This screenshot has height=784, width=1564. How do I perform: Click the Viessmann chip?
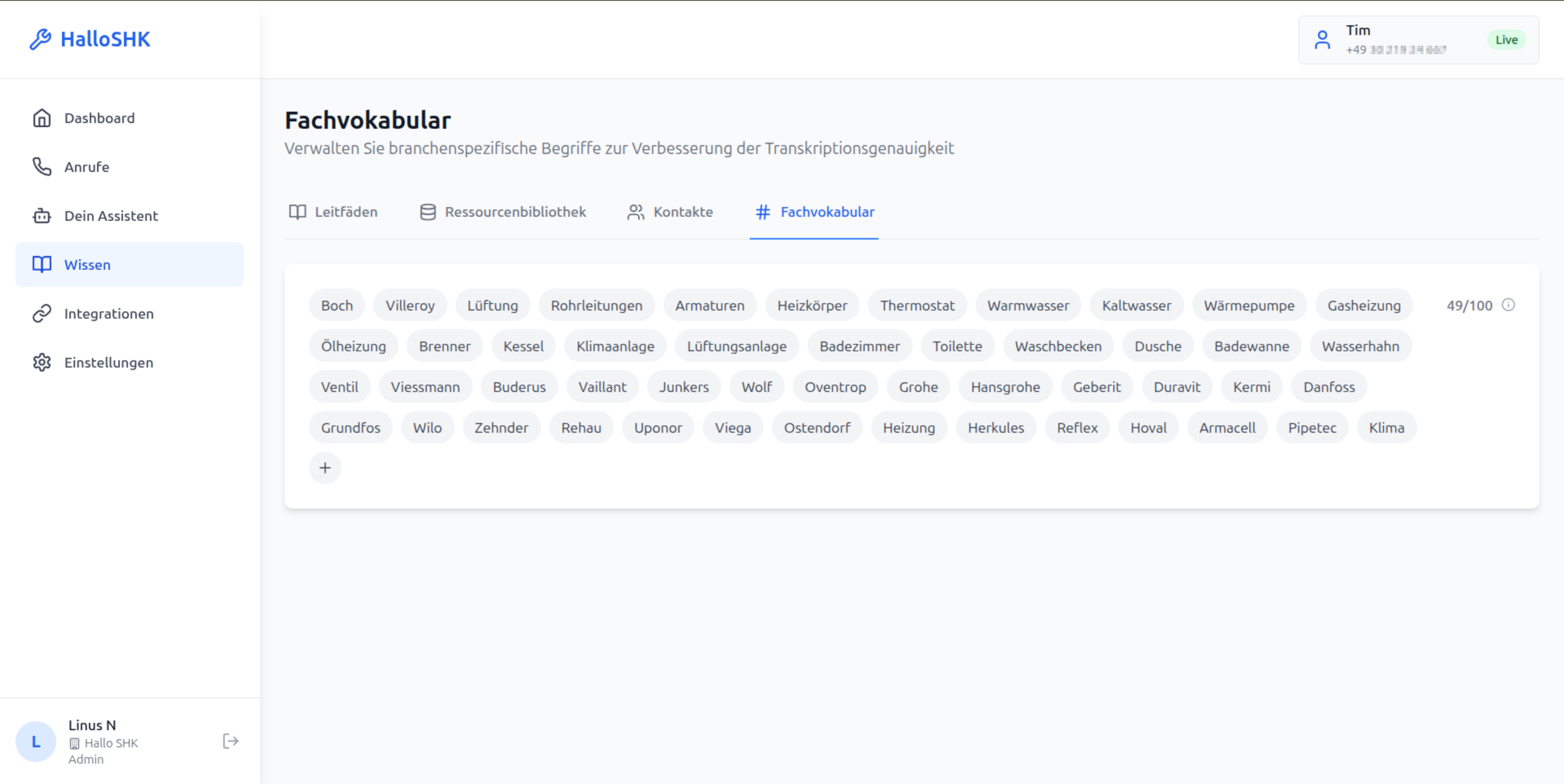tap(425, 387)
